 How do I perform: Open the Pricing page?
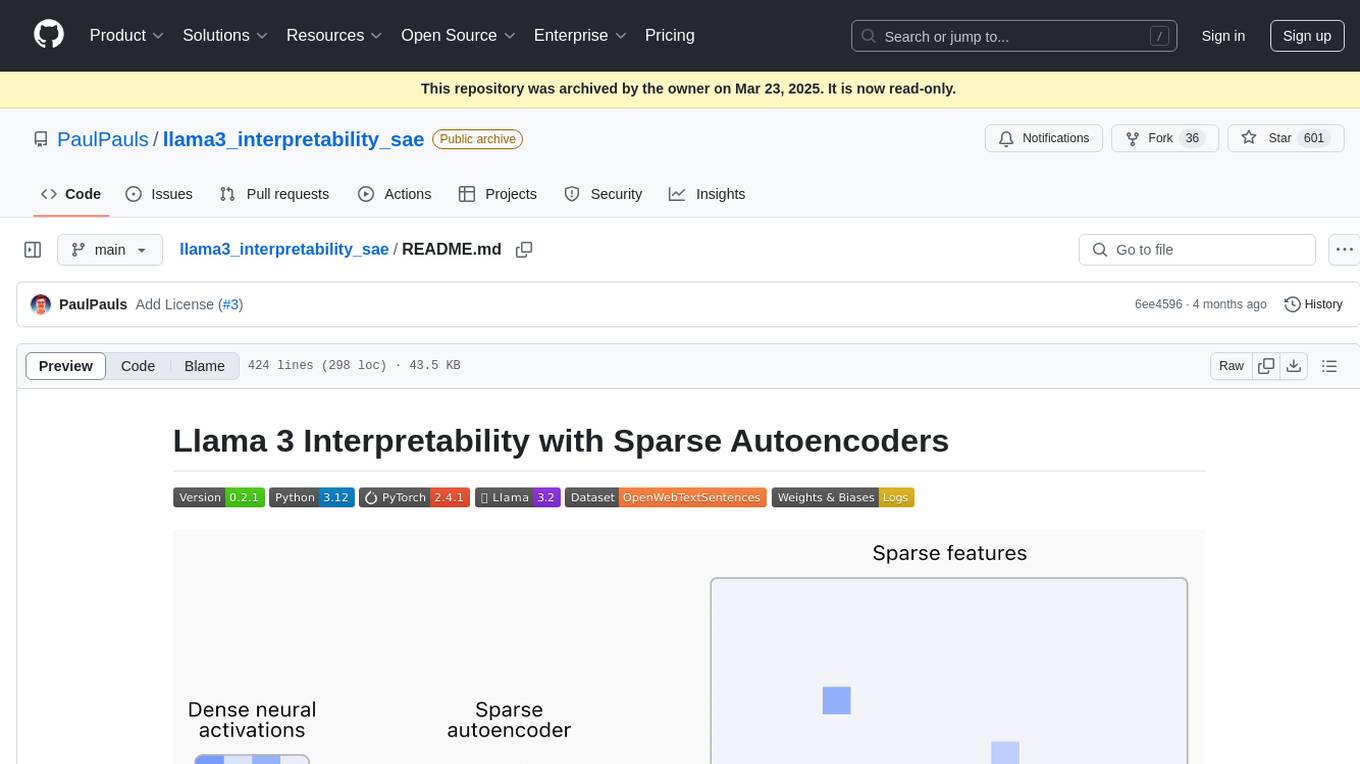tap(670, 35)
